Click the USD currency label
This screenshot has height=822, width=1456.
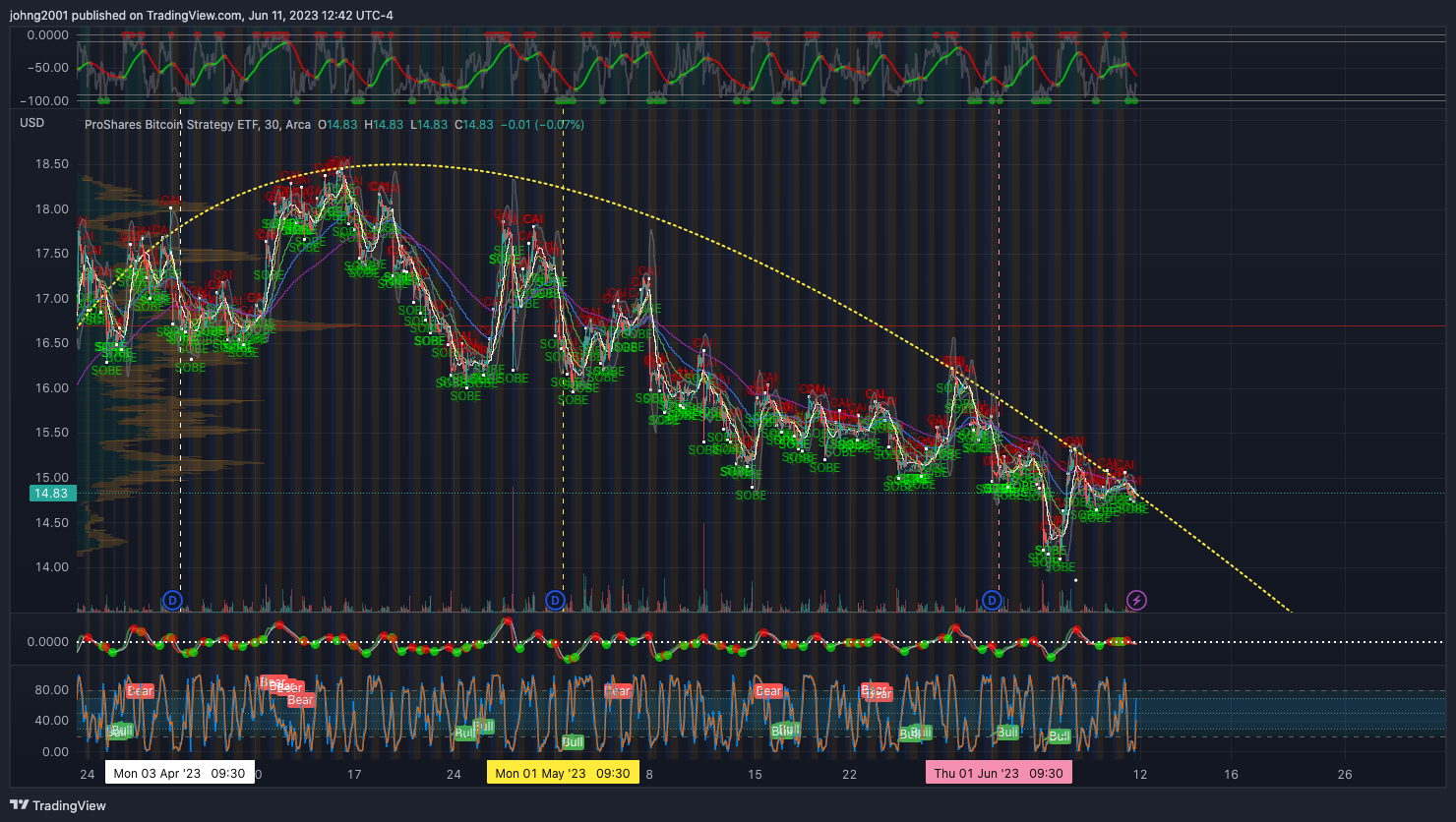click(32, 123)
